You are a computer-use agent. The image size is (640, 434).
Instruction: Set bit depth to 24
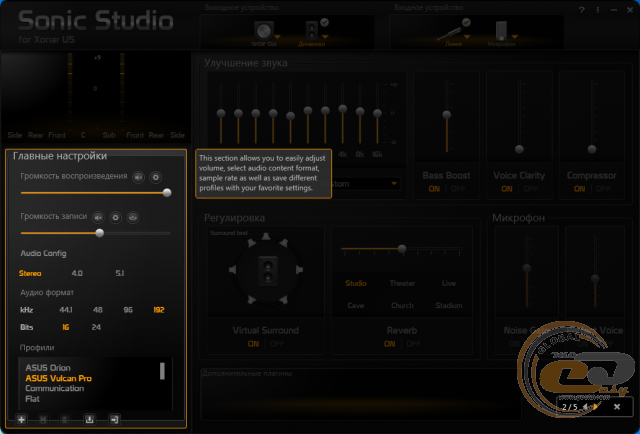coord(96,327)
